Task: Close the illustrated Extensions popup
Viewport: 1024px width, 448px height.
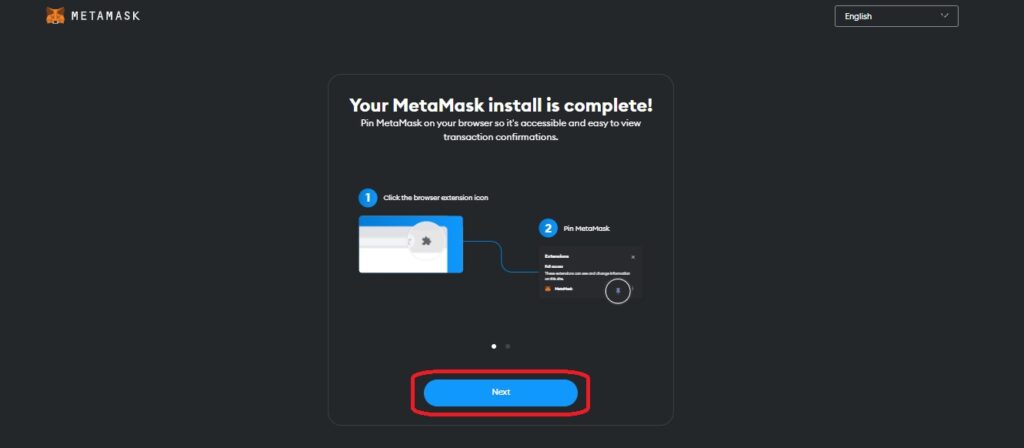Action: coord(633,257)
